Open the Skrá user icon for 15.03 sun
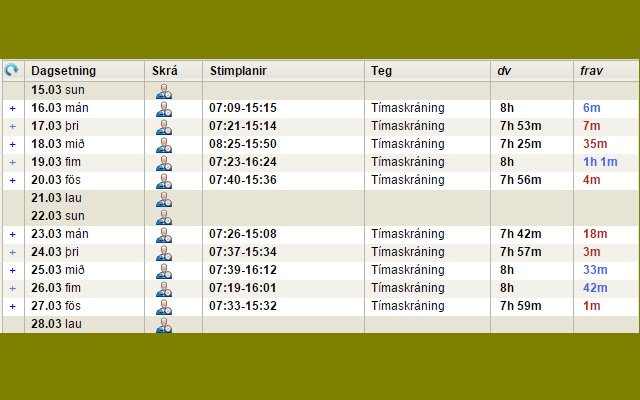Image resolution: width=640 pixels, height=400 pixels. 164,91
